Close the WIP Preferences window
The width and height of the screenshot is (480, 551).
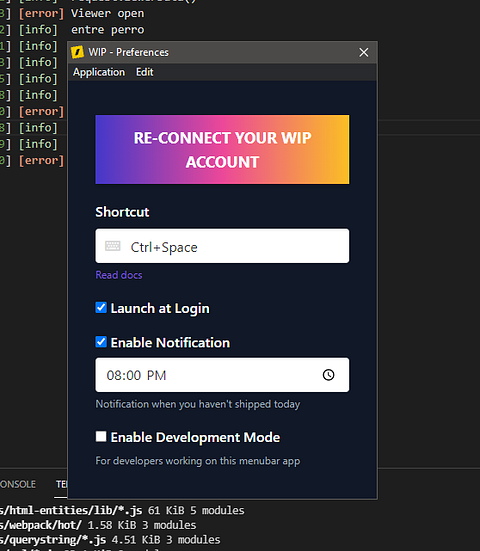click(364, 52)
